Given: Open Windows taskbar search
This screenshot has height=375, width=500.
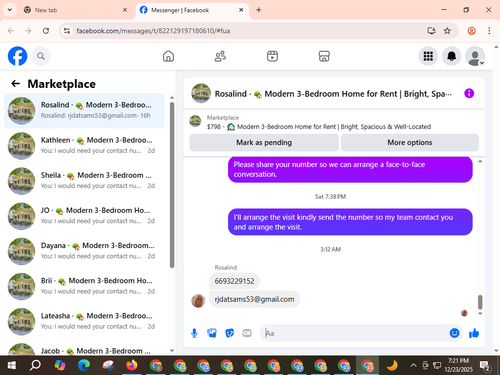Looking at the screenshot, I should 35,366.
